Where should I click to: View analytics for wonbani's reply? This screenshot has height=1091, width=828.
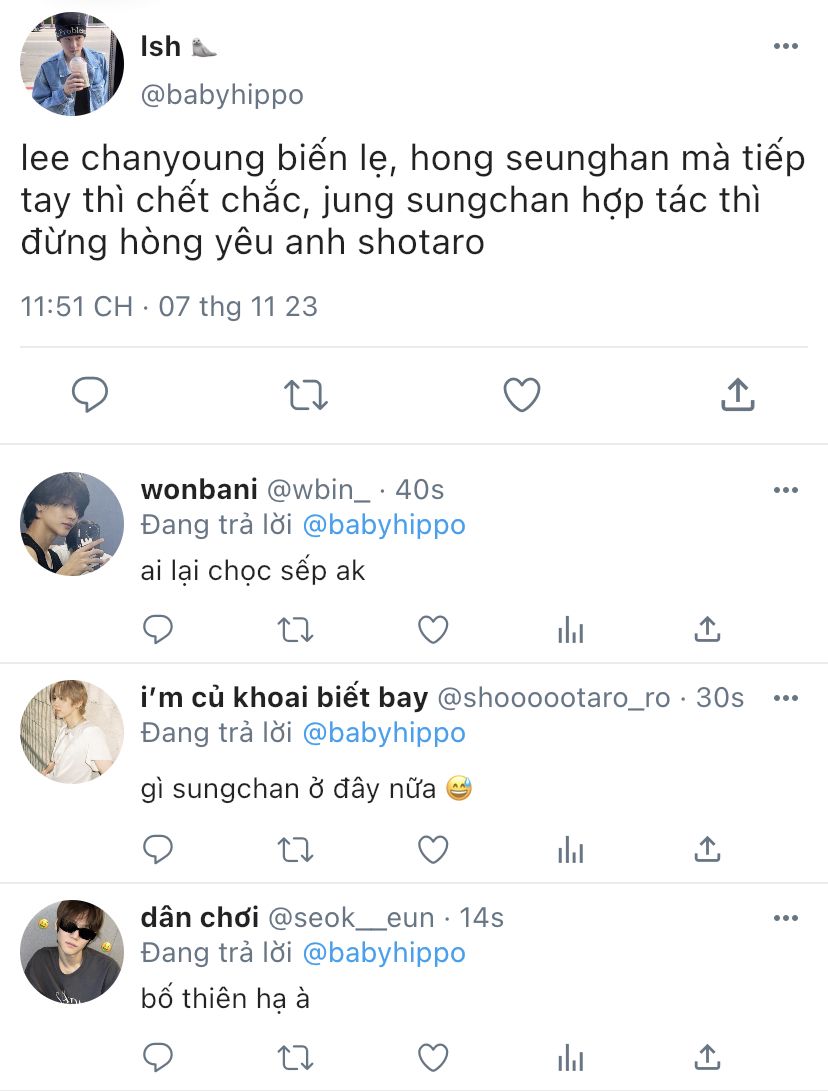click(571, 630)
